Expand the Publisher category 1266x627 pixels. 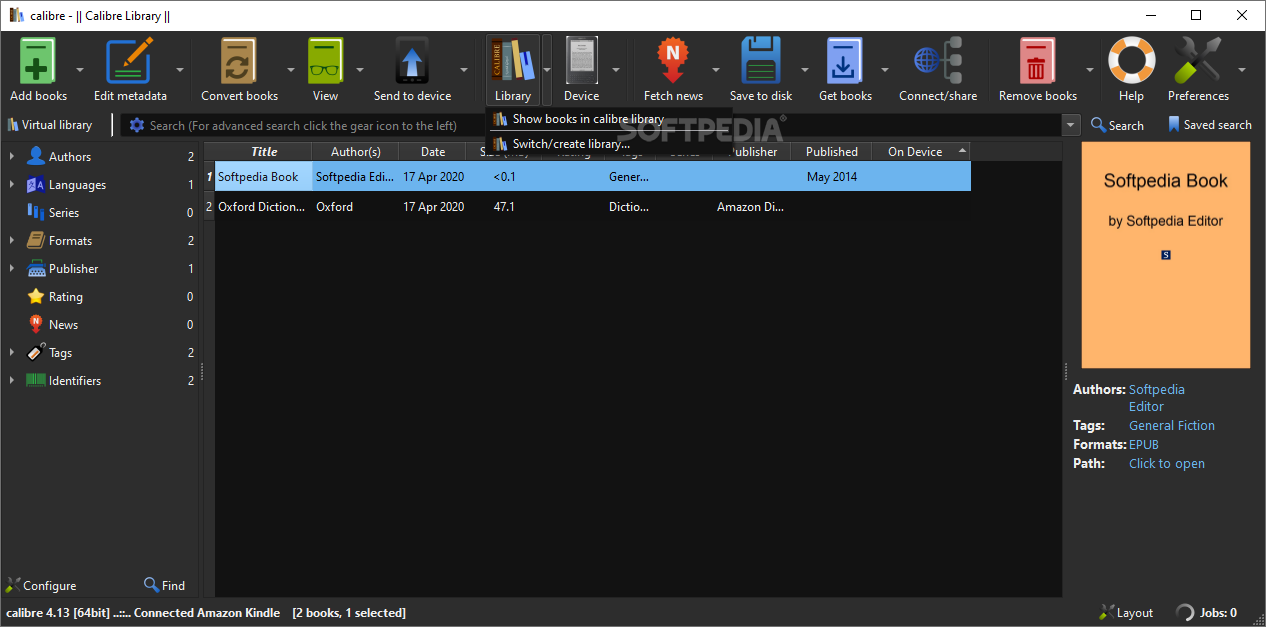click(x=12, y=269)
